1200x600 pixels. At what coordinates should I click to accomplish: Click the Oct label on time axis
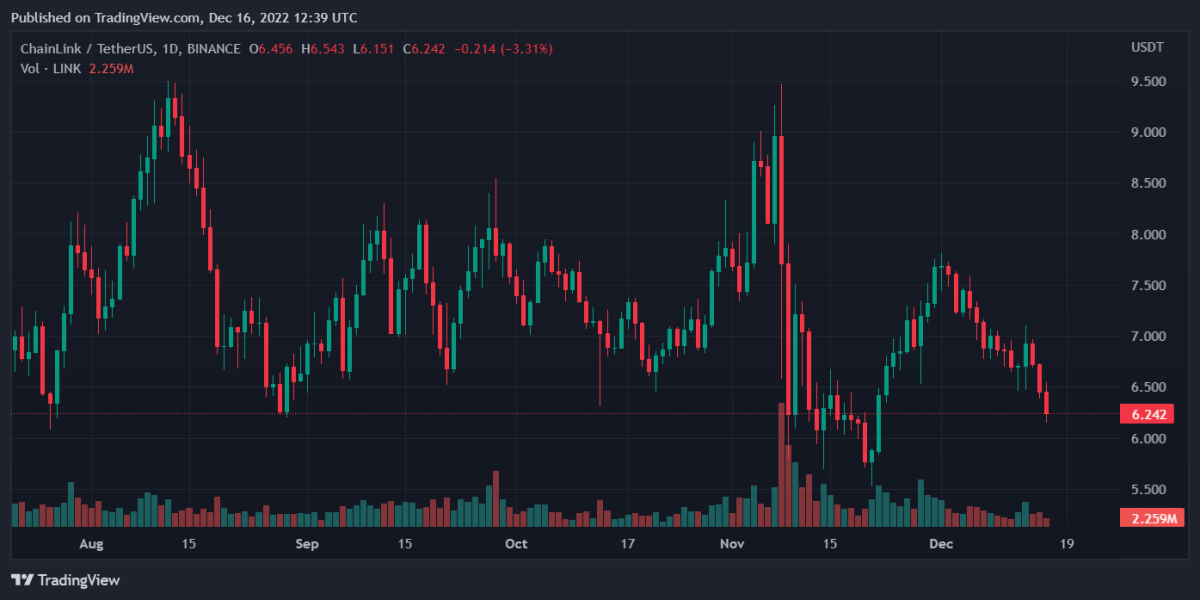click(516, 545)
